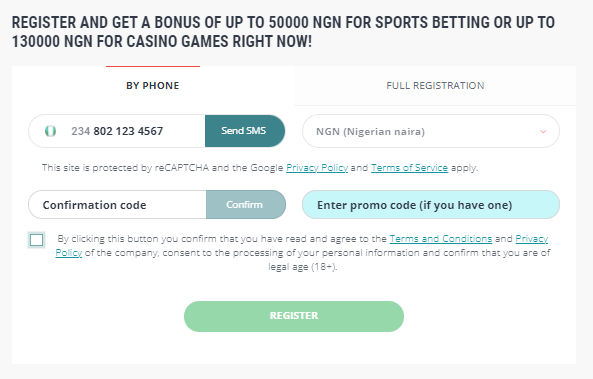The width and height of the screenshot is (593, 379).
Task: Focus the Enter promo code field
Action: (x=431, y=205)
